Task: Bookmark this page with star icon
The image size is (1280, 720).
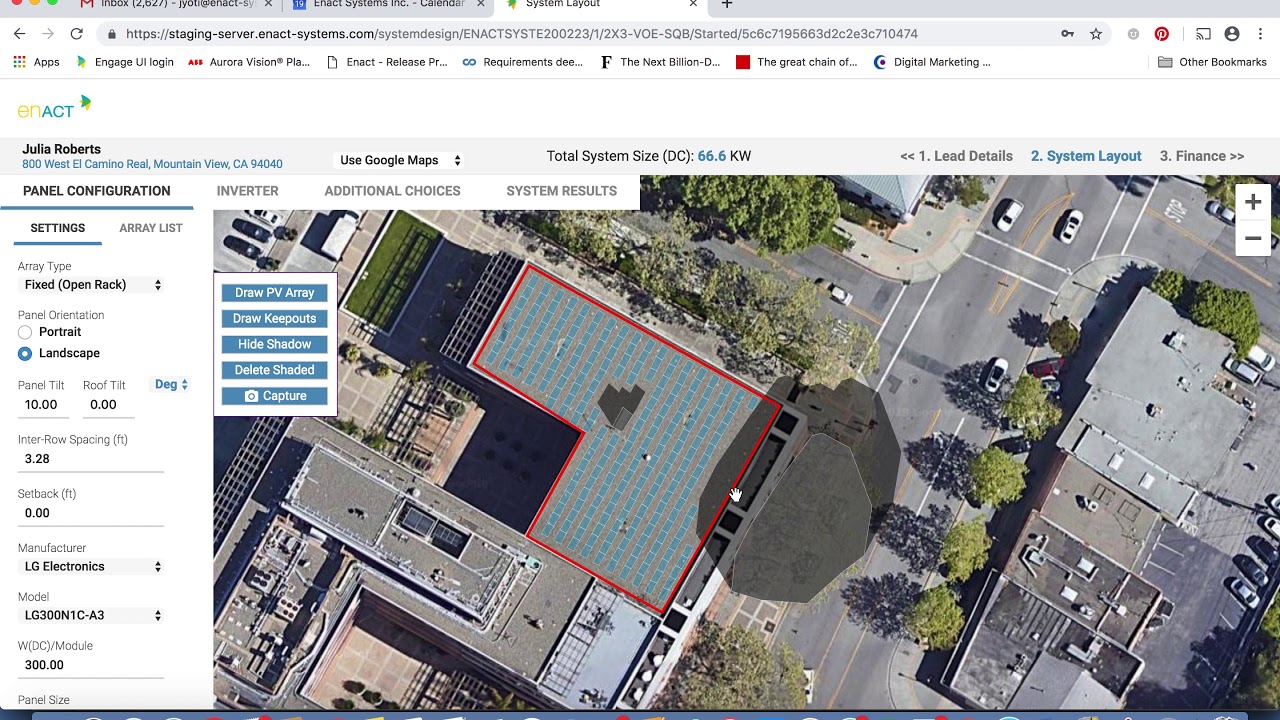Action: tap(1096, 34)
